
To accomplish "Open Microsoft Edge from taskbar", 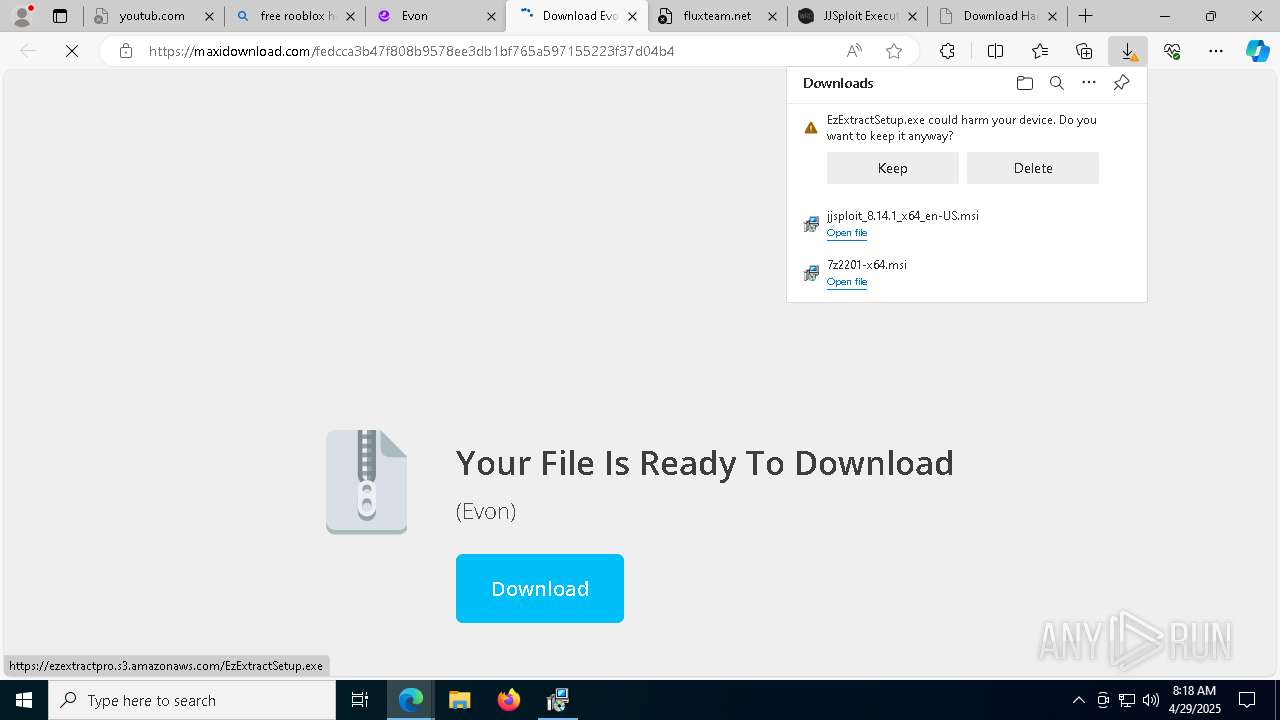I will pos(411,700).
